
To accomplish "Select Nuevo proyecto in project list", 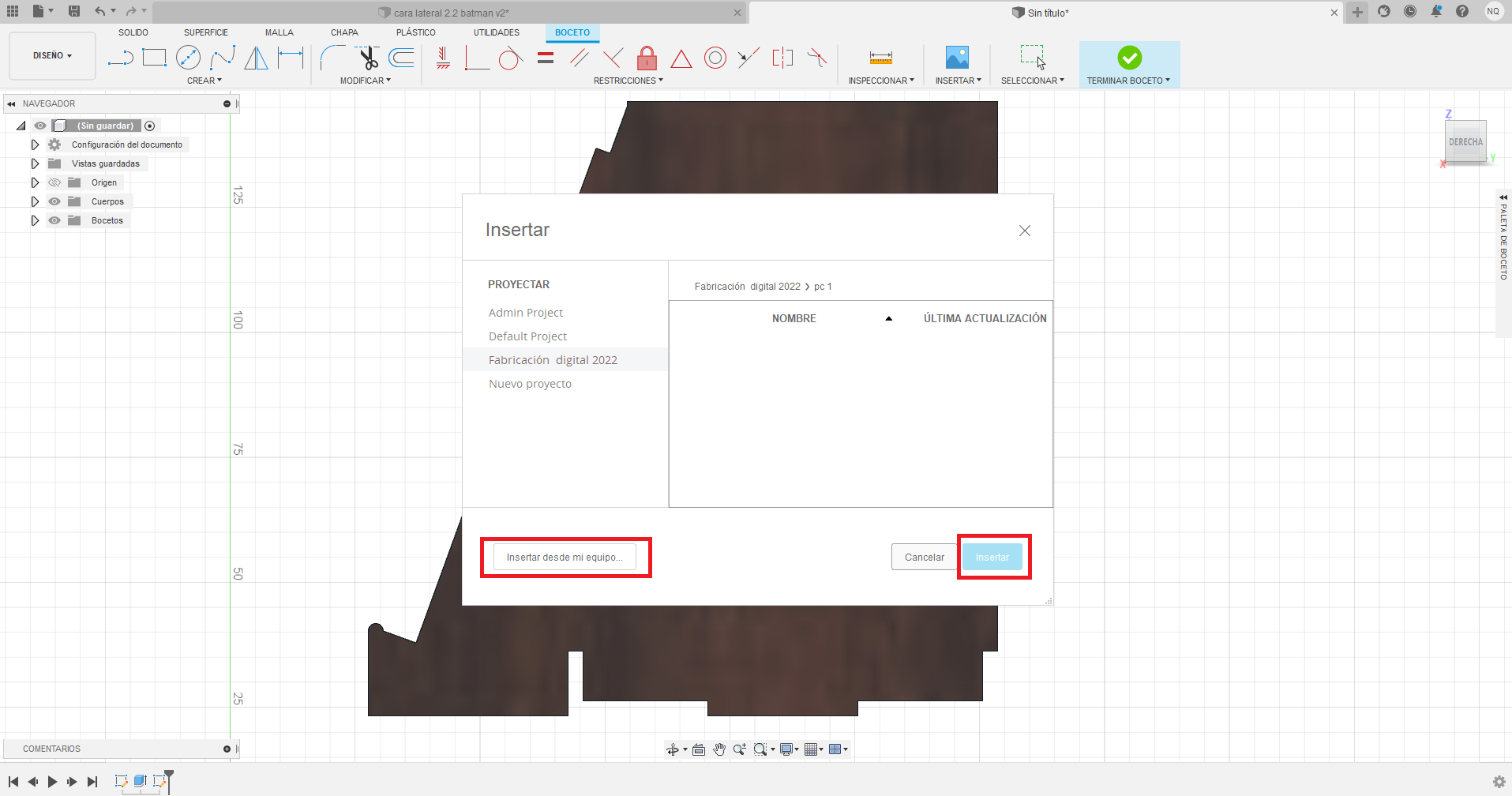I will tap(530, 384).
